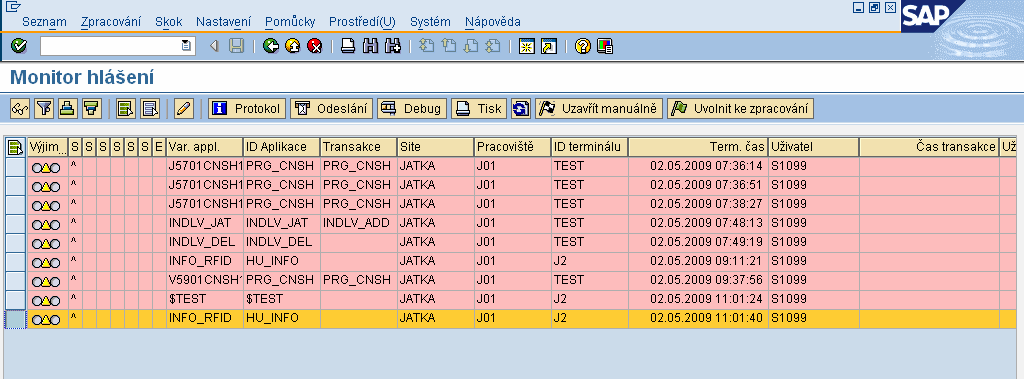Click the V5901CNSH cell in Var. appl.
Image resolution: width=1024 pixels, height=379 pixels.
pyautogui.click(x=205, y=280)
